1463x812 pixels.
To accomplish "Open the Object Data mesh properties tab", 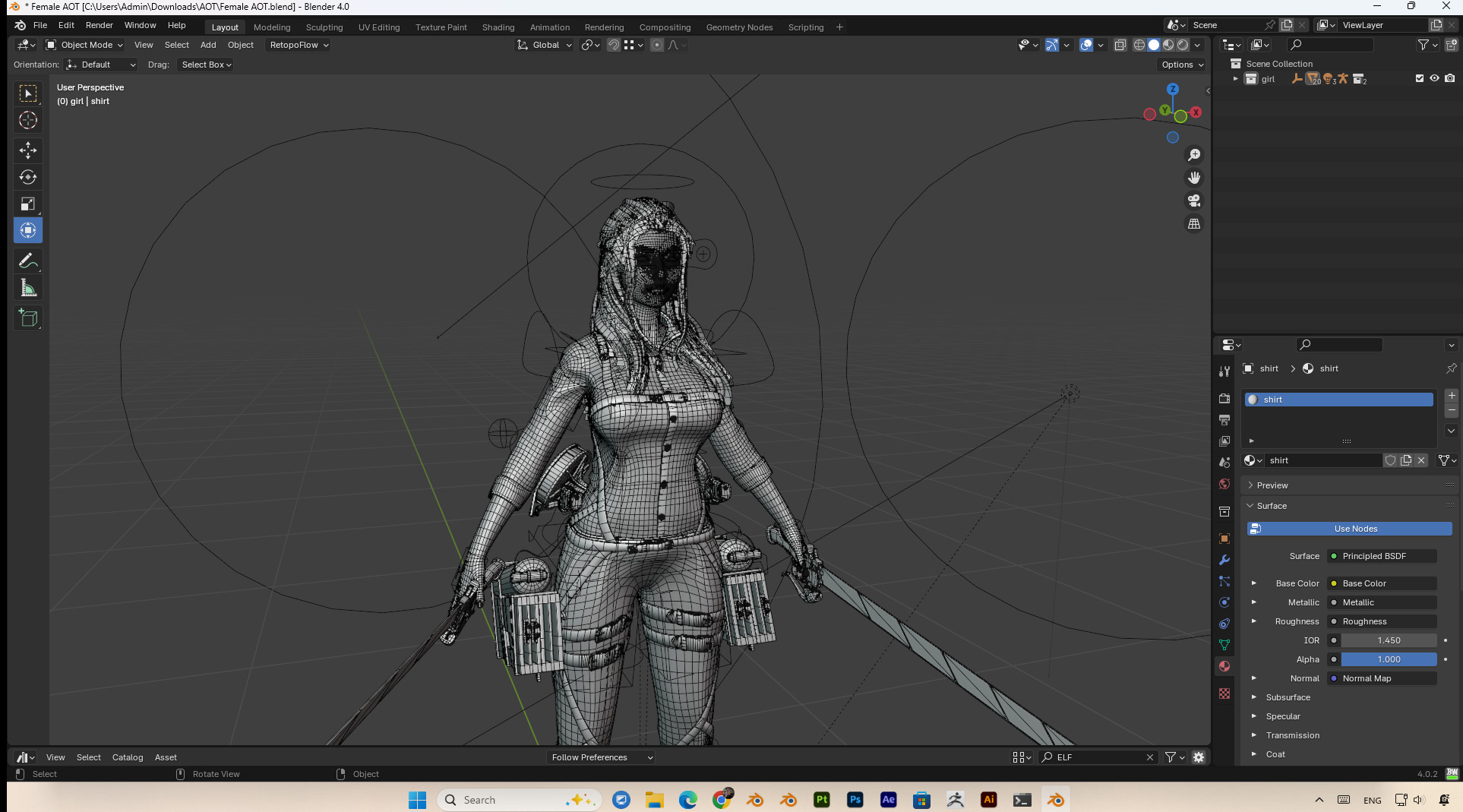I will (1224, 645).
